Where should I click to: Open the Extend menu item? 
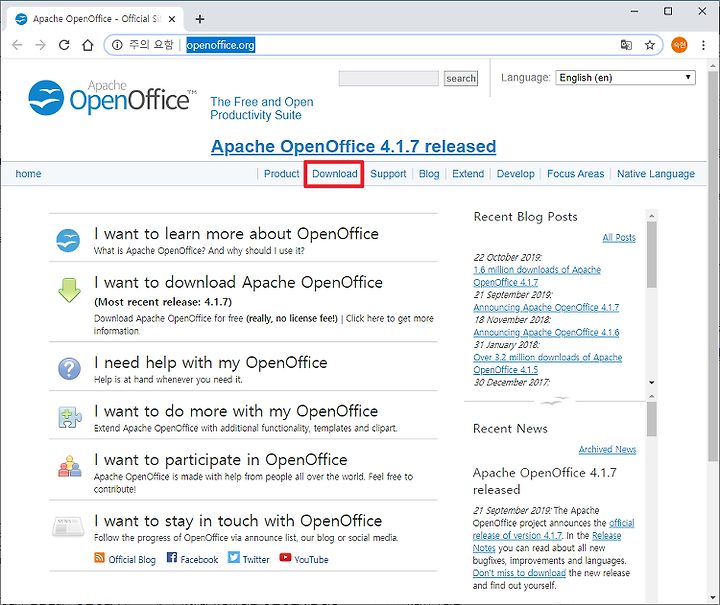(468, 174)
